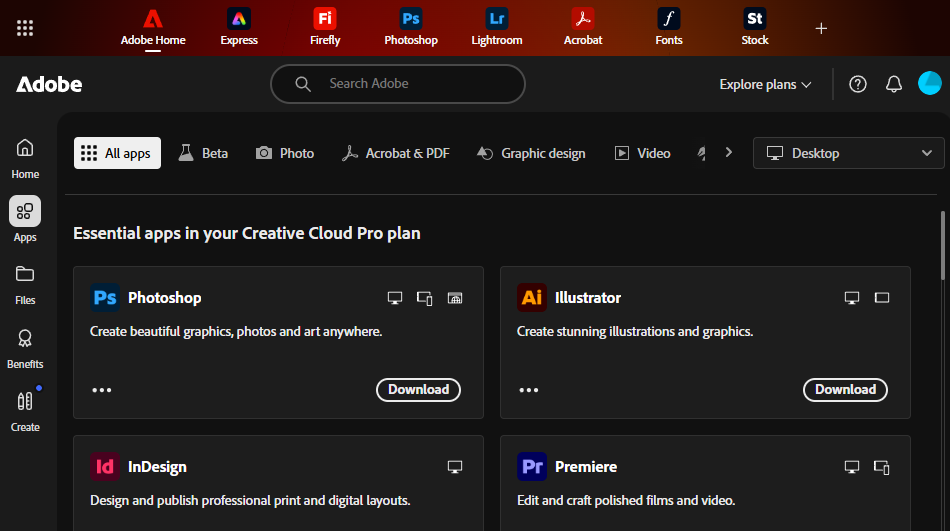
Task: Open Create in the sidebar
Action: [x=25, y=412]
